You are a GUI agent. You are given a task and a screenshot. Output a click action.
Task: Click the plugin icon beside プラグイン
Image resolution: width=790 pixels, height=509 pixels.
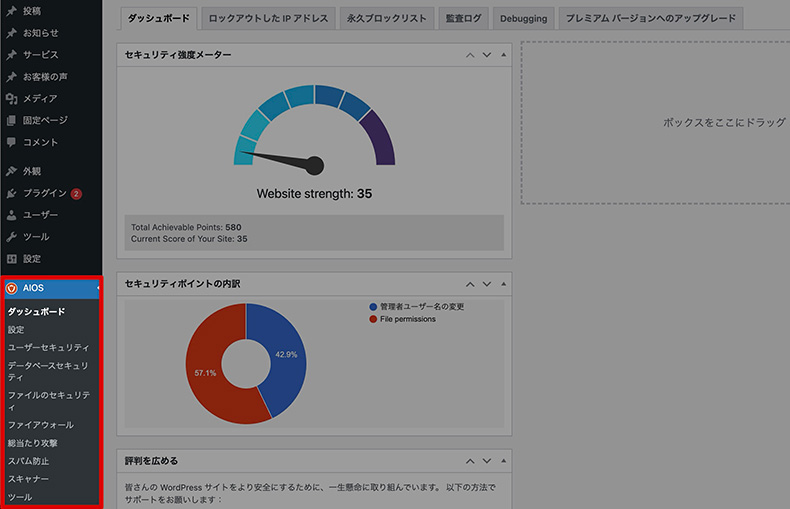tap(11, 193)
